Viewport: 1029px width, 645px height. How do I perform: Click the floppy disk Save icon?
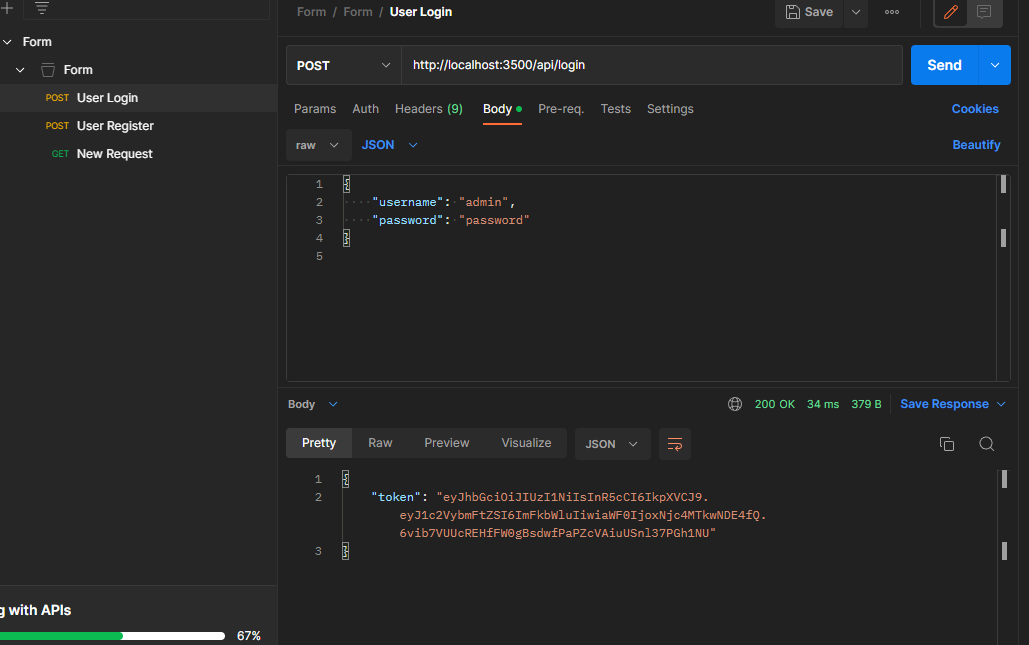pyautogui.click(x=793, y=12)
